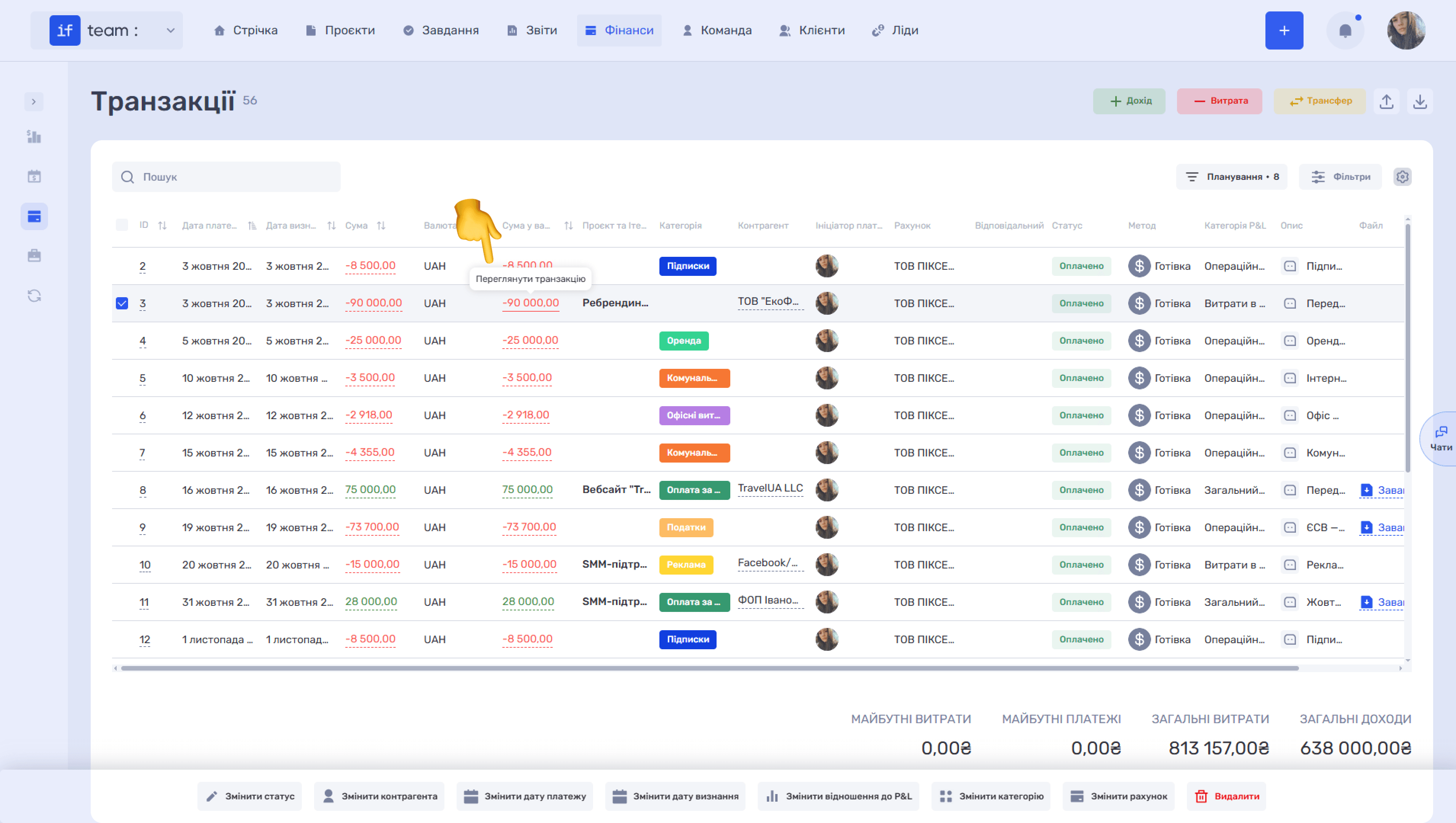Go to the Проєкти tab
Screen dimensions: 1456x823
[340, 30]
